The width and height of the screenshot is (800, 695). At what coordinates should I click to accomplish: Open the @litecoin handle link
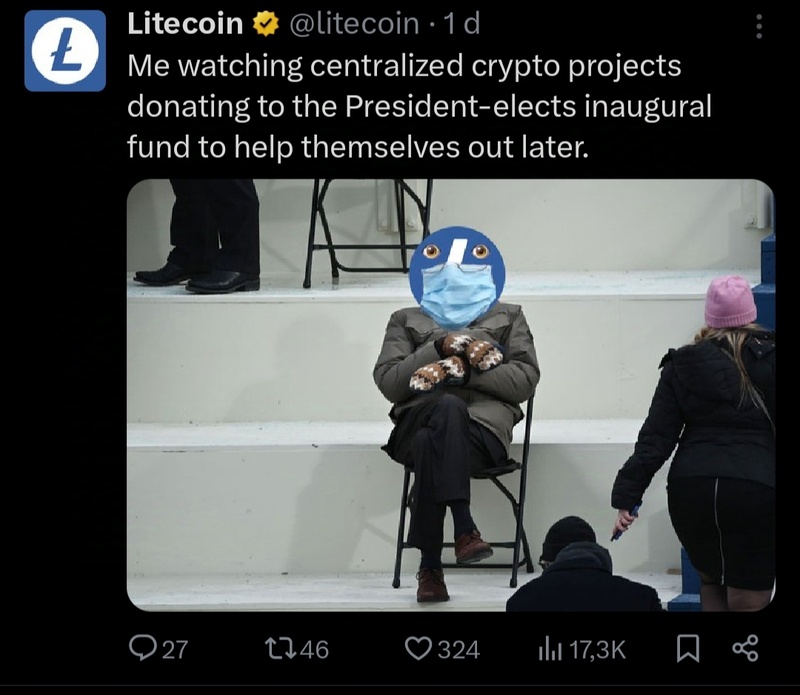tap(354, 24)
